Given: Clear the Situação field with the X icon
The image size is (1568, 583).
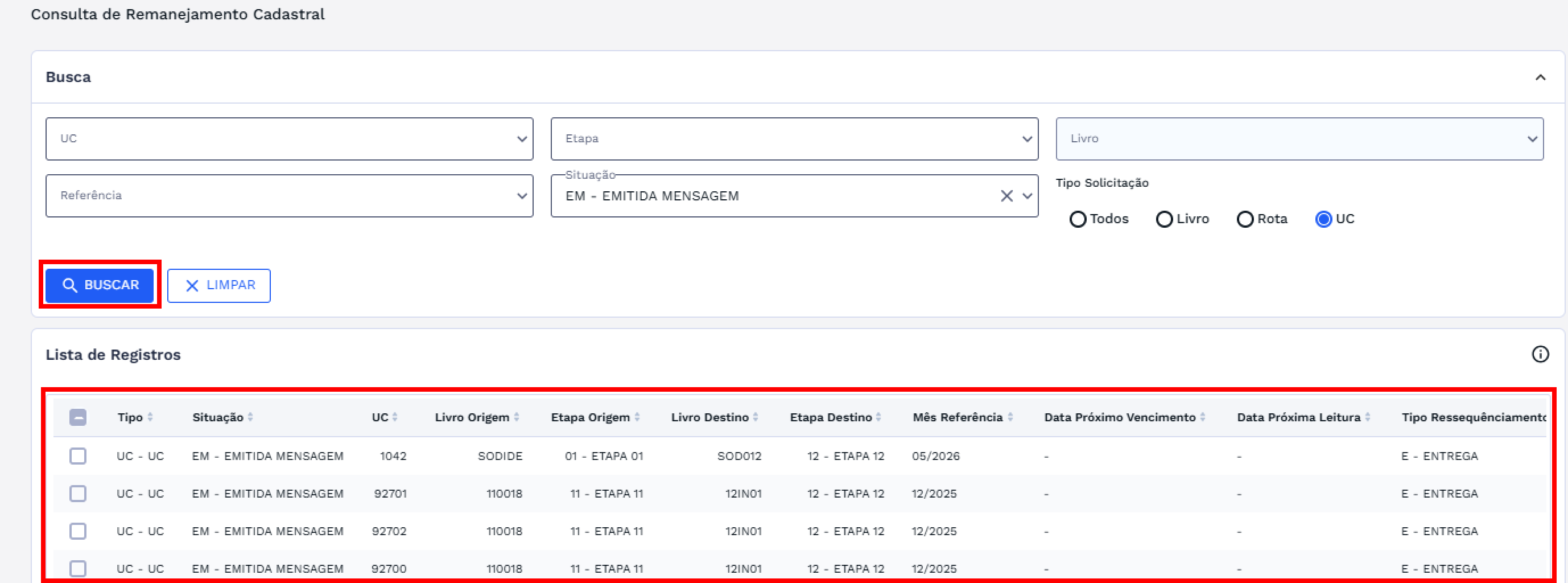Looking at the screenshot, I should coord(1007,196).
